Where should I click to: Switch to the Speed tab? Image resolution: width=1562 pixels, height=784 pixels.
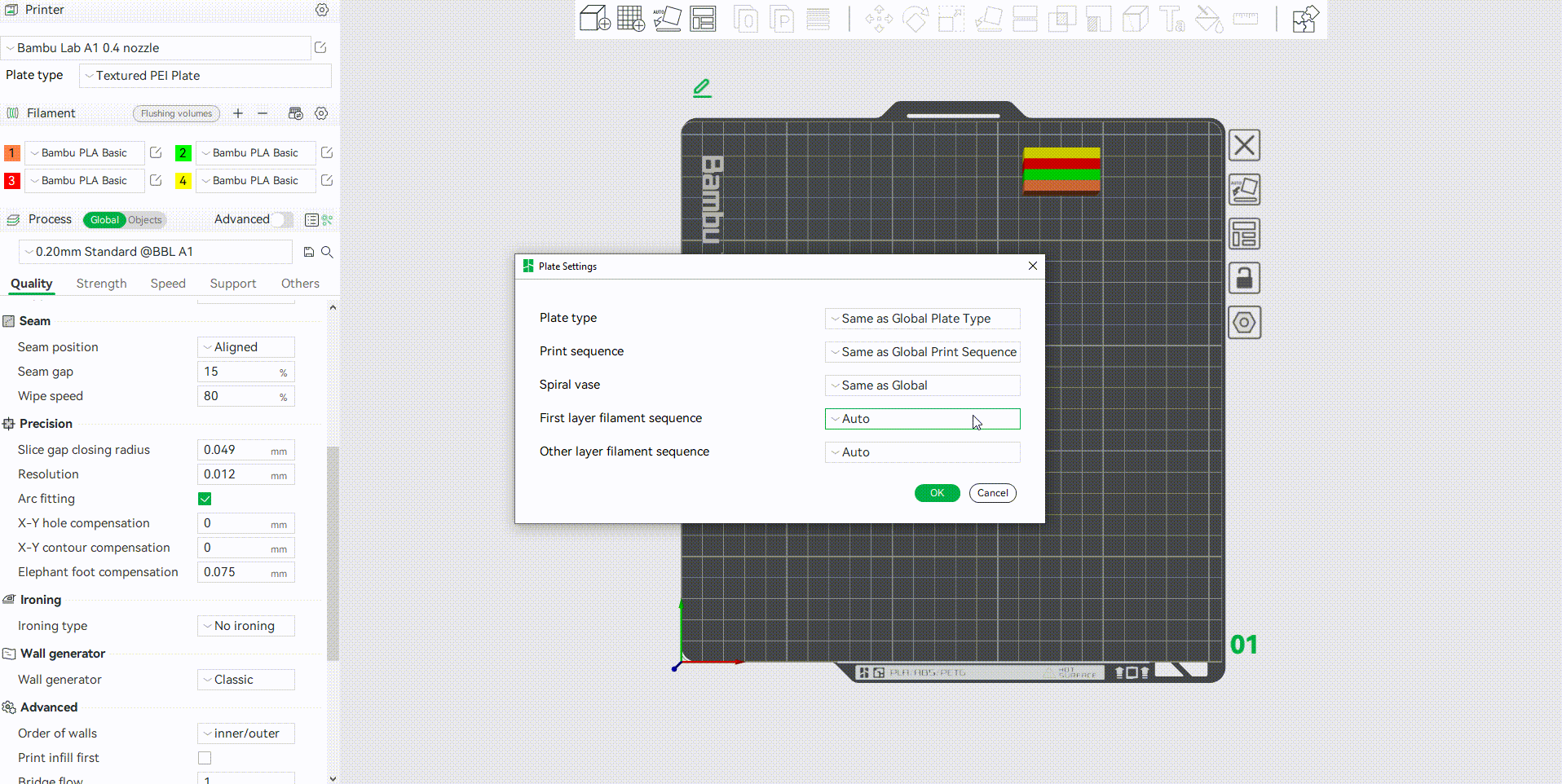click(168, 284)
